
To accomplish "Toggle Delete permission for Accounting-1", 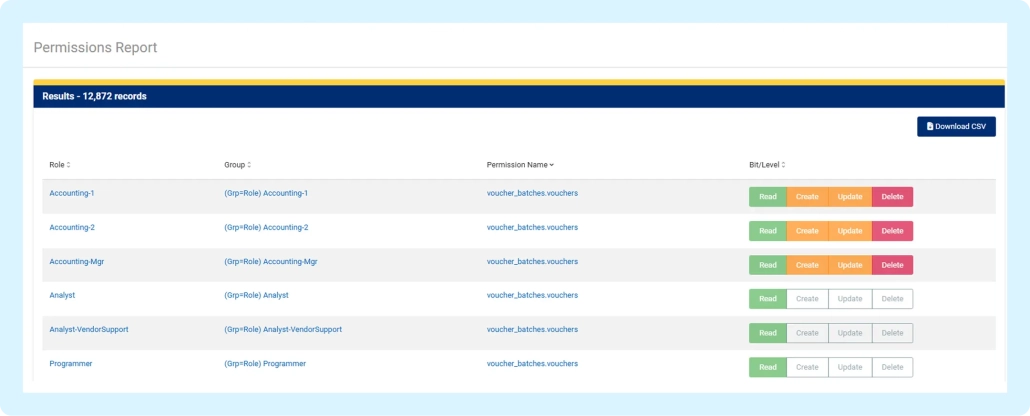I will pos(892,197).
